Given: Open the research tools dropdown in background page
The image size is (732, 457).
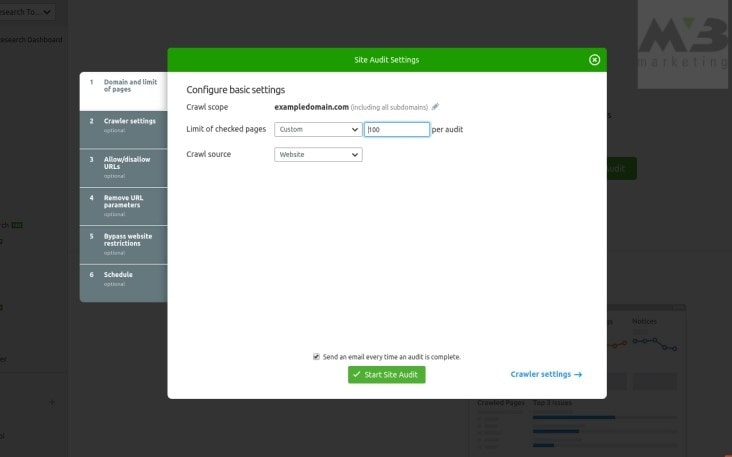Looking at the screenshot, I should pos(26,12).
